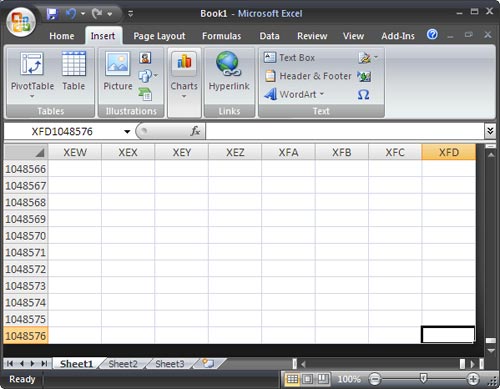The width and height of the screenshot is (500, 389).
Task: Open the Name Box dropdown arrow
Action: (x=127, y=132)
